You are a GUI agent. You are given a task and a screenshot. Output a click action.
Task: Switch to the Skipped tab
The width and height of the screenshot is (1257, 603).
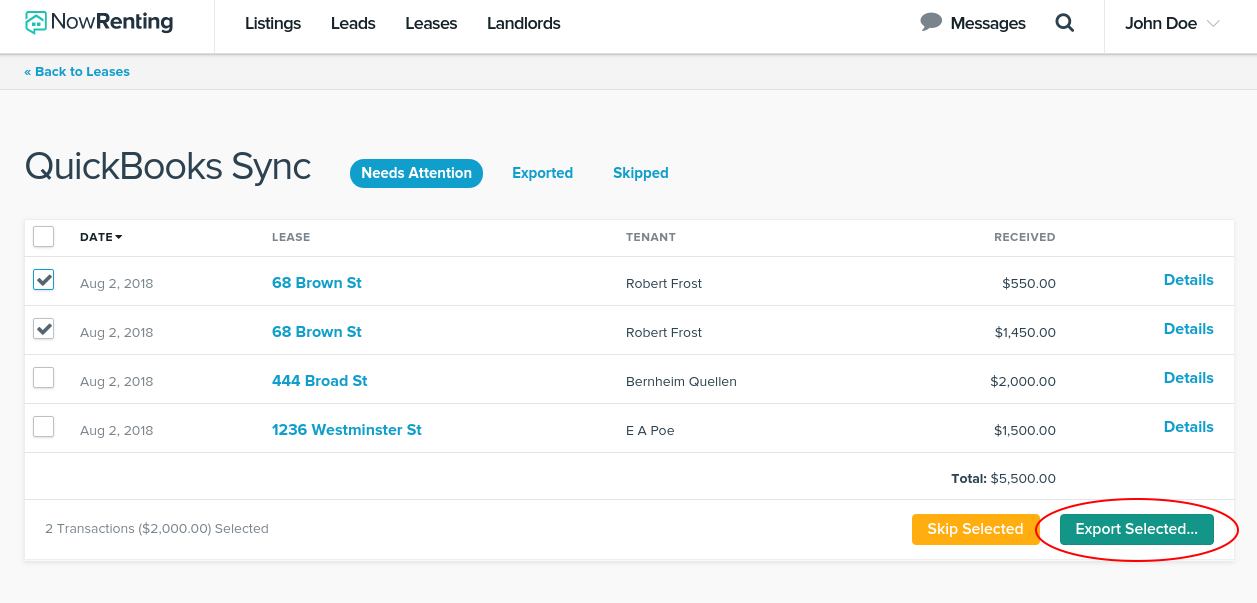[640, 173]
